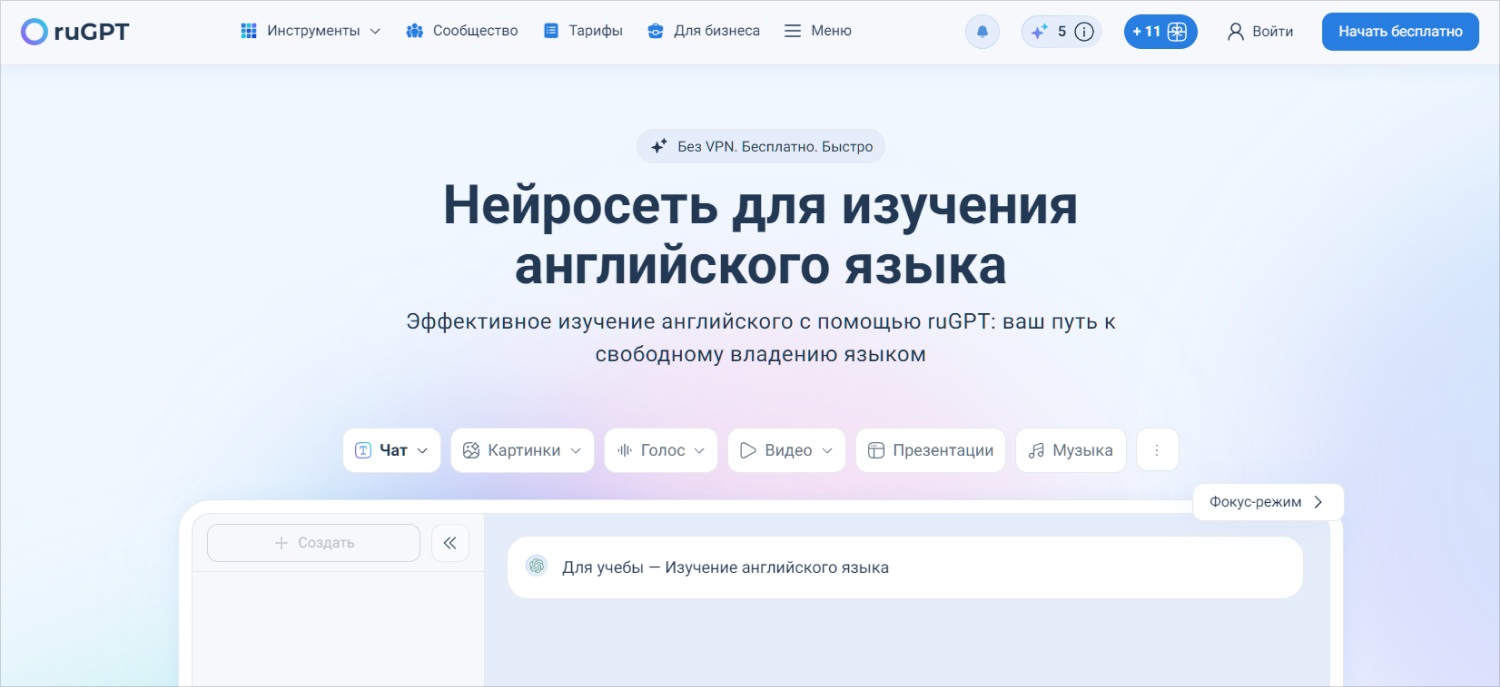Open the Сообщество menu item
This screenshot has height=687, width=1500.
(x=462, y=31)
